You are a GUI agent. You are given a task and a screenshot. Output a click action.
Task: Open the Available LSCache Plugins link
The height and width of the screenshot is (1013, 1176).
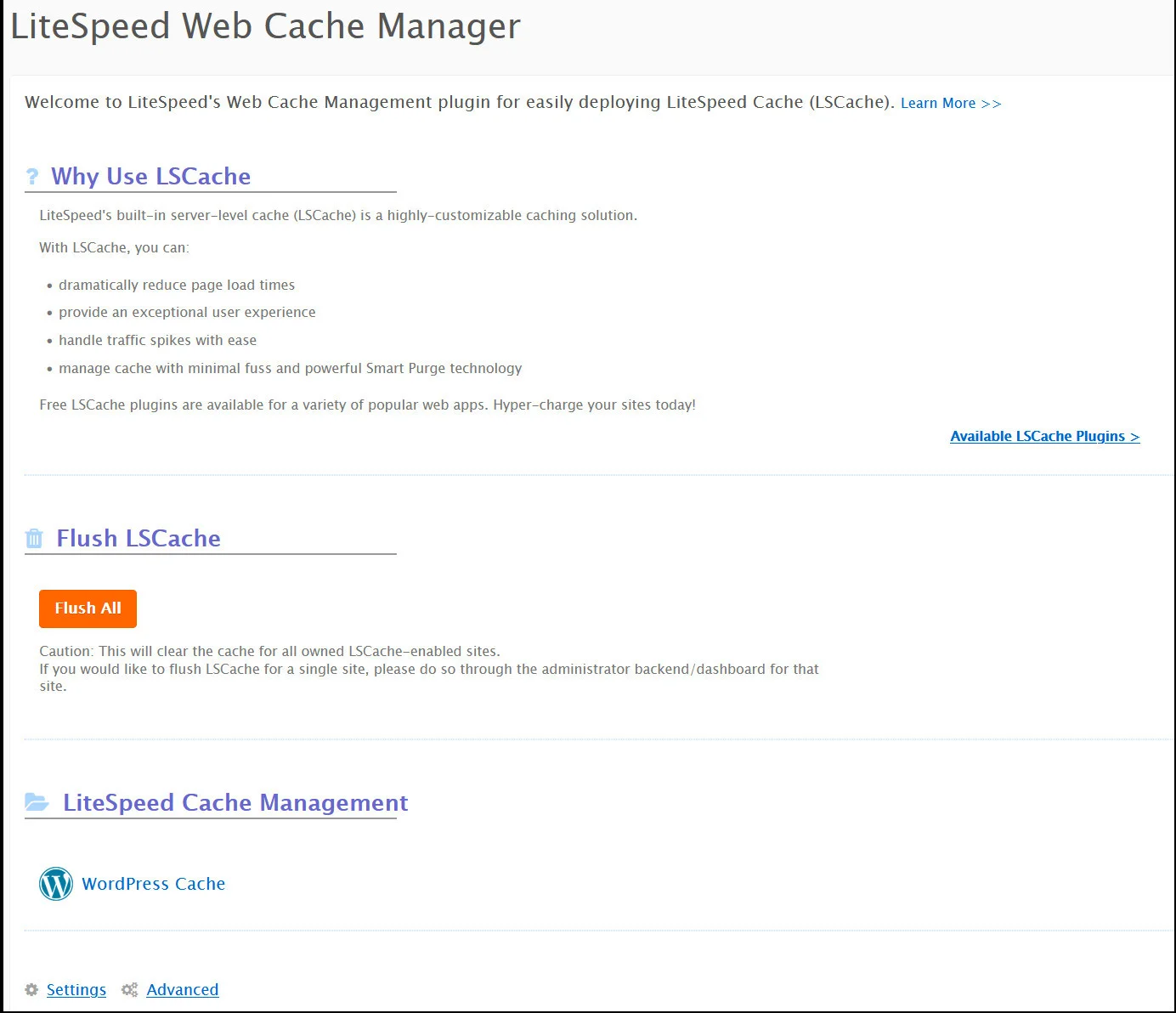[1044, 436]
